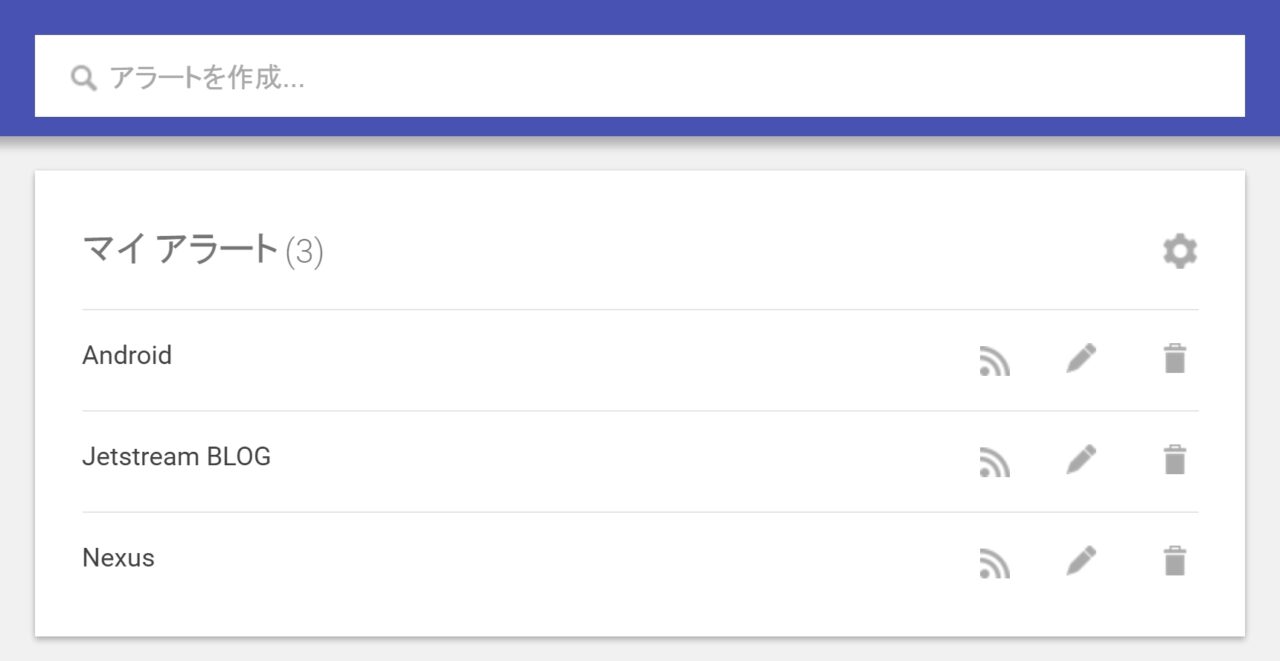Edit the Jetstream BLOG alert
Viewport: 1280px width, 661px height.
[x=1081, y=460]
